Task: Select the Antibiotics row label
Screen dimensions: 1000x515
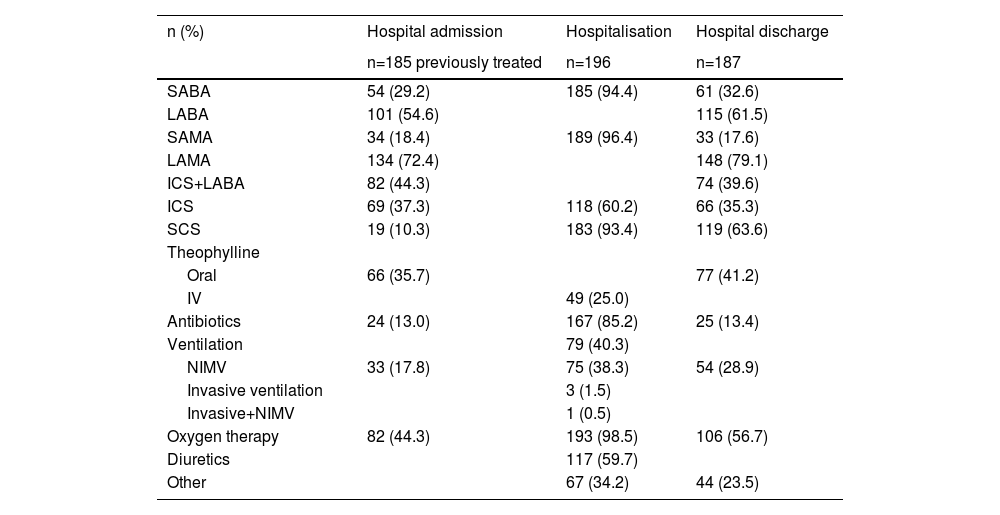Action: (204, 322)
